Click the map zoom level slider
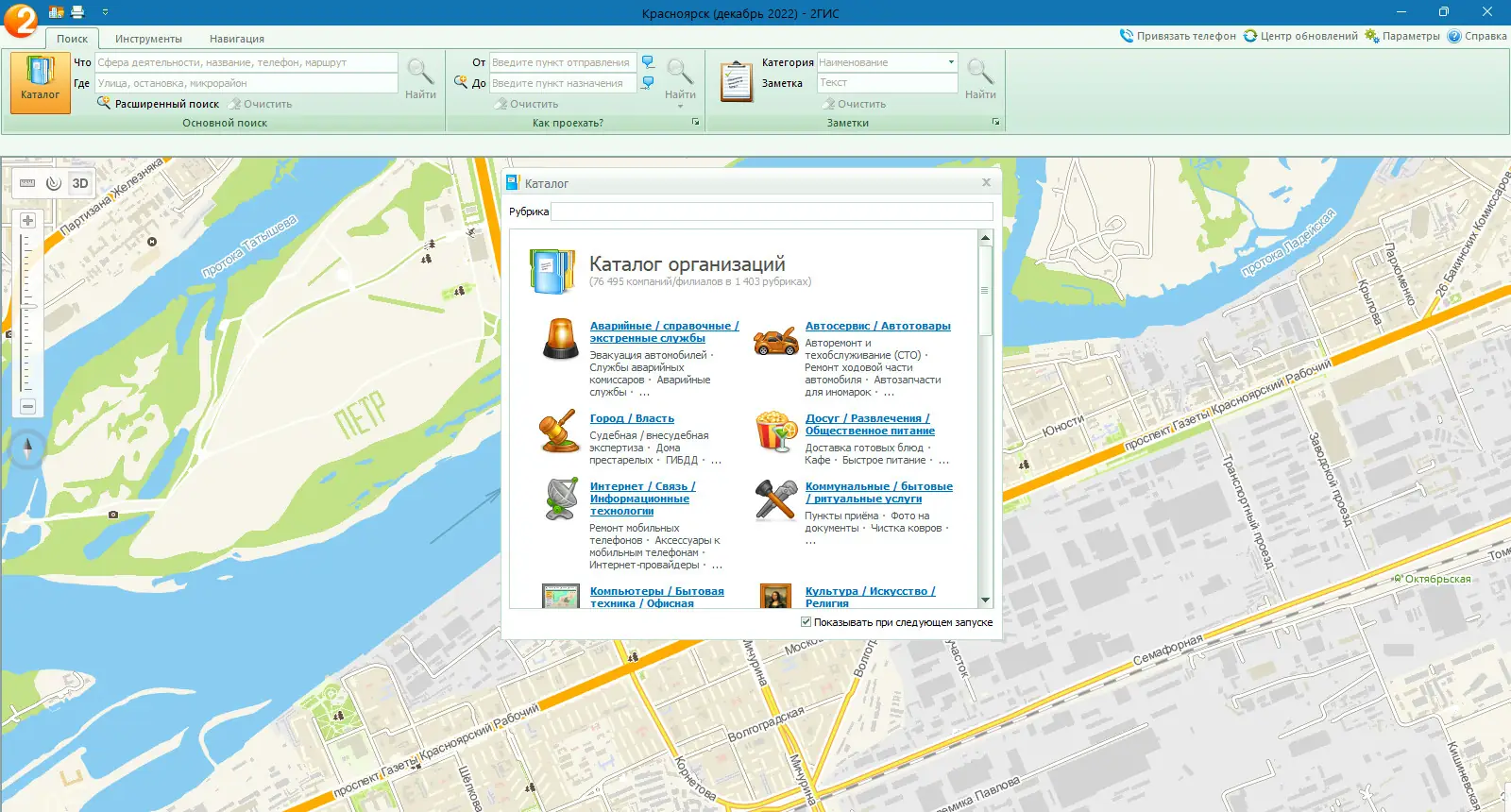The height and width of the screenshot is (812, 1511). coord(26,312)
